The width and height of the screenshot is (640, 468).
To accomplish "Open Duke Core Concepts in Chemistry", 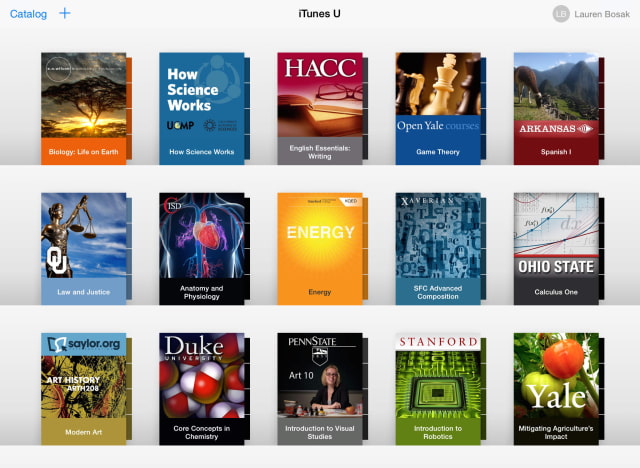I will (202, 389).
